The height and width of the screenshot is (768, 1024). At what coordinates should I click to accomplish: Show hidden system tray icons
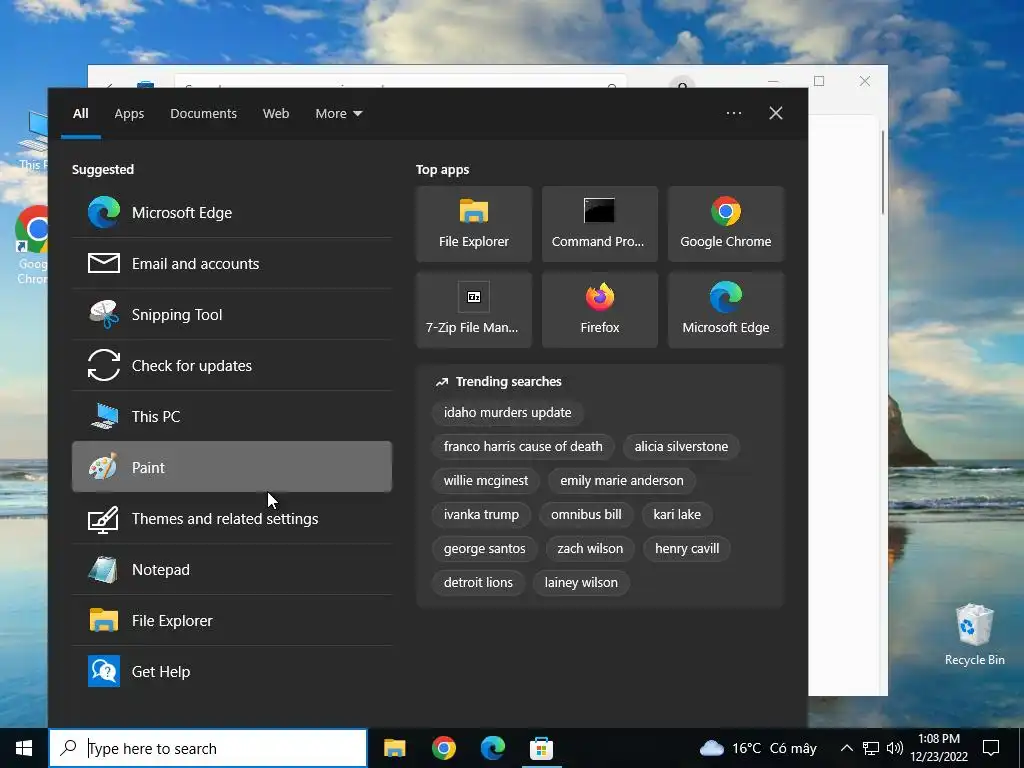tap(846, 748)
